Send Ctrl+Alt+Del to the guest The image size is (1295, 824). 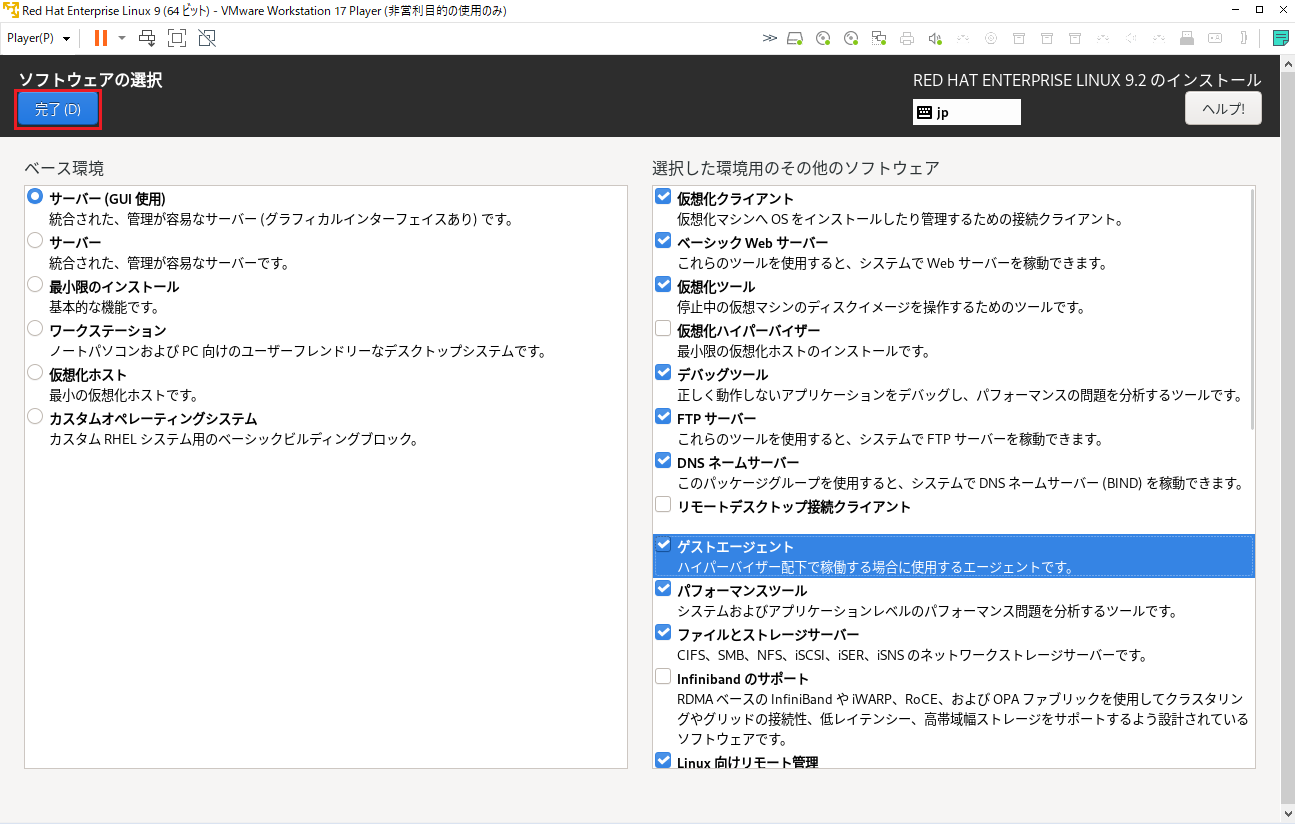pyautogui.click(x=148, y=38)
